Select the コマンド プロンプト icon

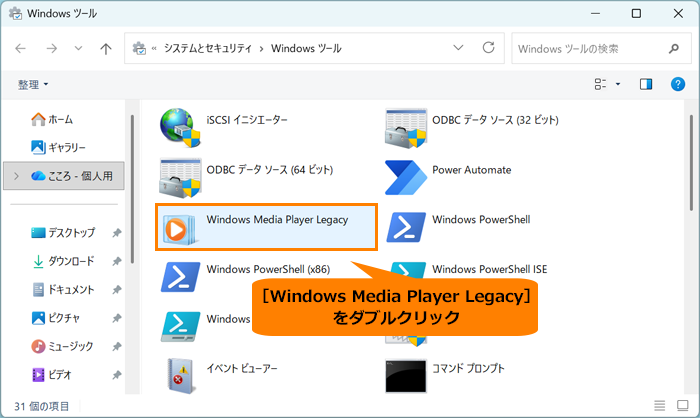coord(406,376)
